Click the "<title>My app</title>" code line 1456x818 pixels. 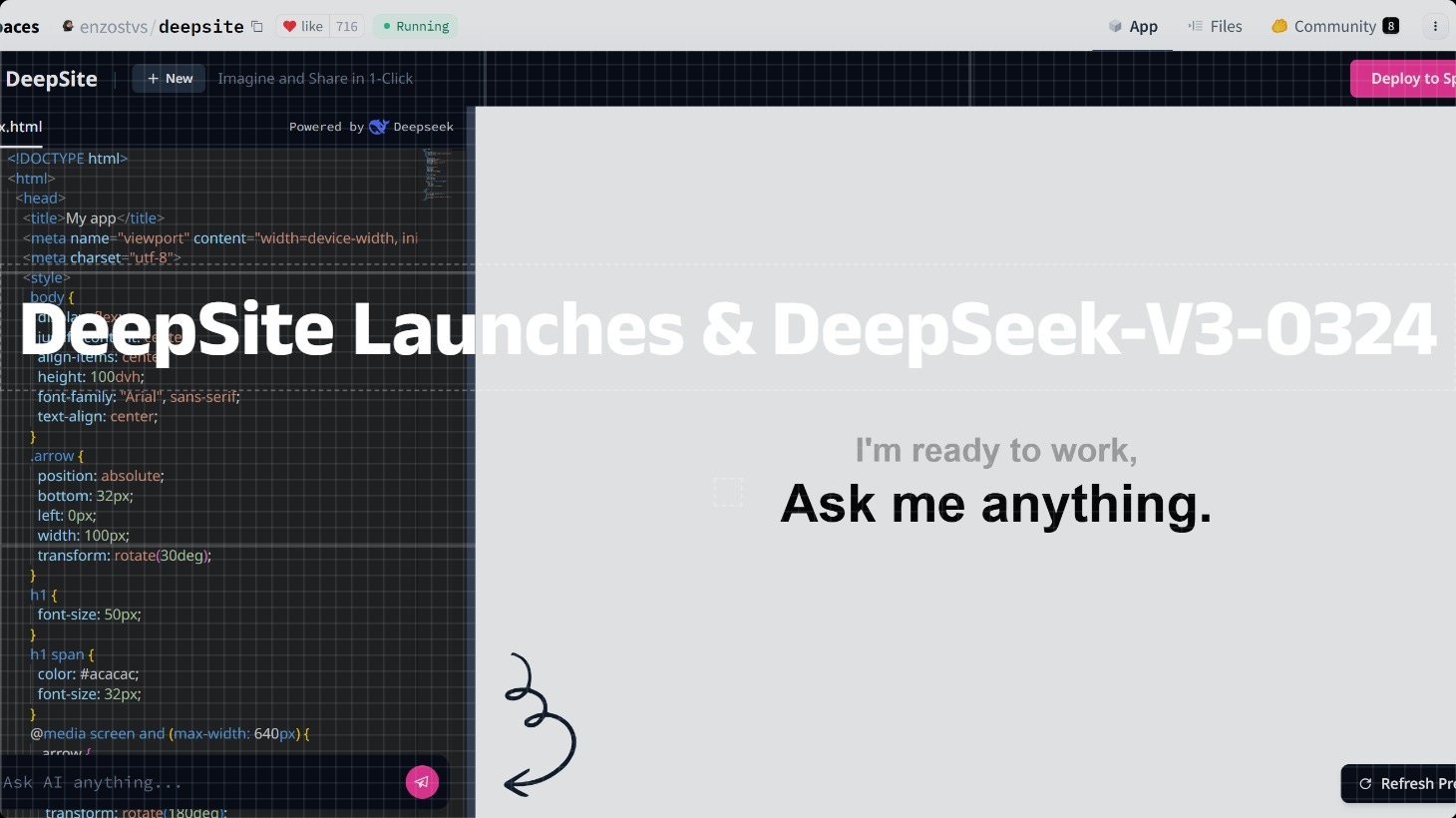[94, 218]
